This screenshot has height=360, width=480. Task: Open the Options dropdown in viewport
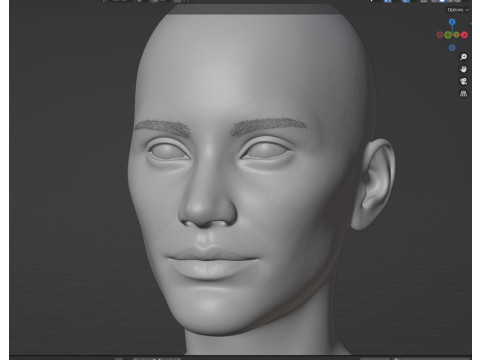pyautogui.click(x=458, y=10)
